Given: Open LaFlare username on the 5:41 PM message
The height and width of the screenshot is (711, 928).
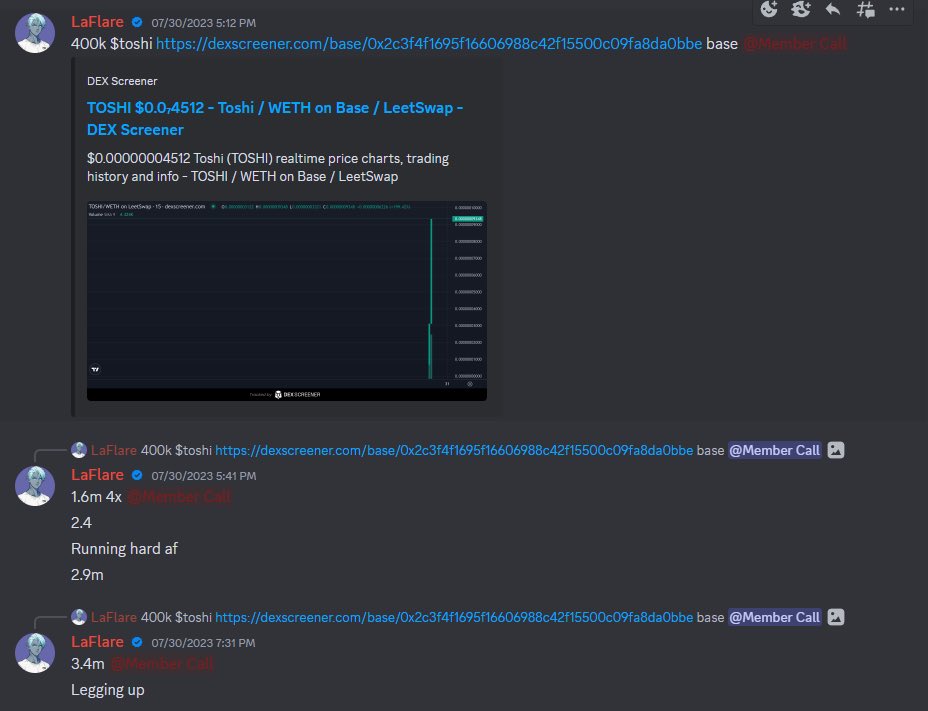Looking at the screenshot, I should click(97, 475).
